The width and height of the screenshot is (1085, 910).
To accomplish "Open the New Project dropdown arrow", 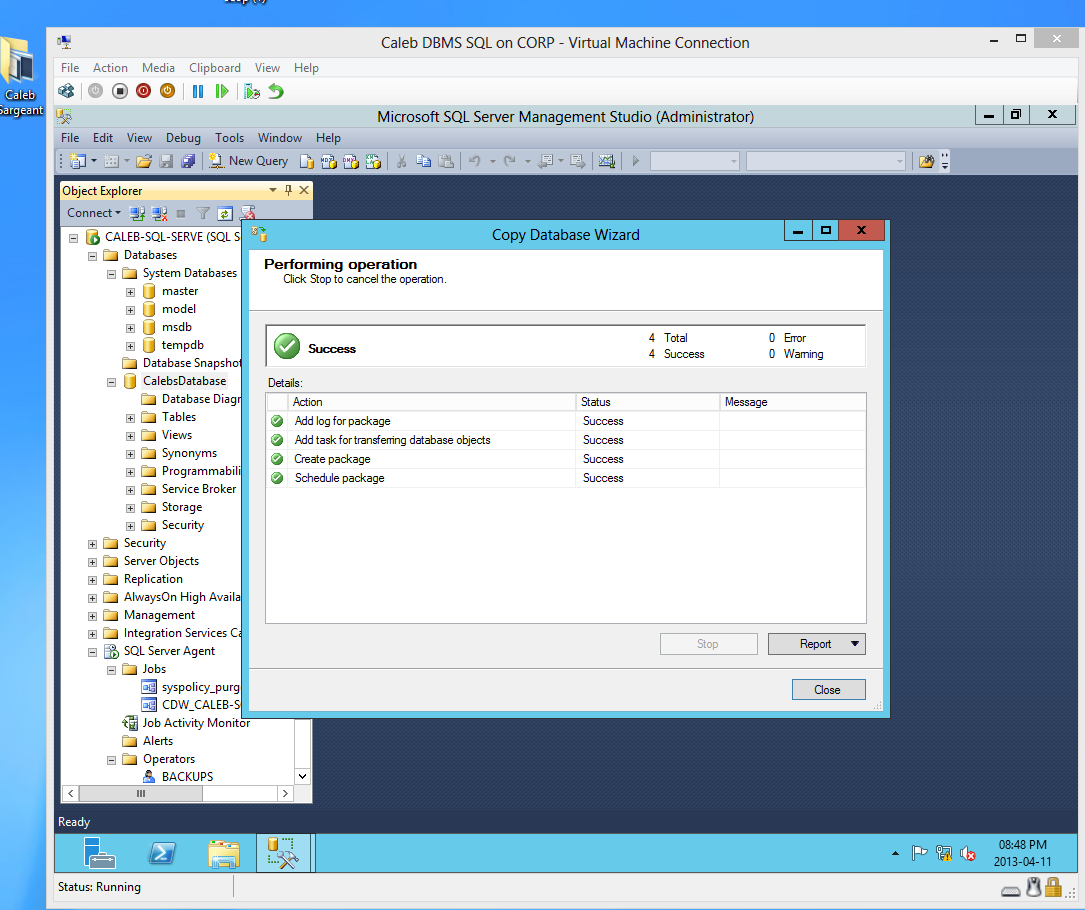I will pyautogui.click(x=93, y=161).
